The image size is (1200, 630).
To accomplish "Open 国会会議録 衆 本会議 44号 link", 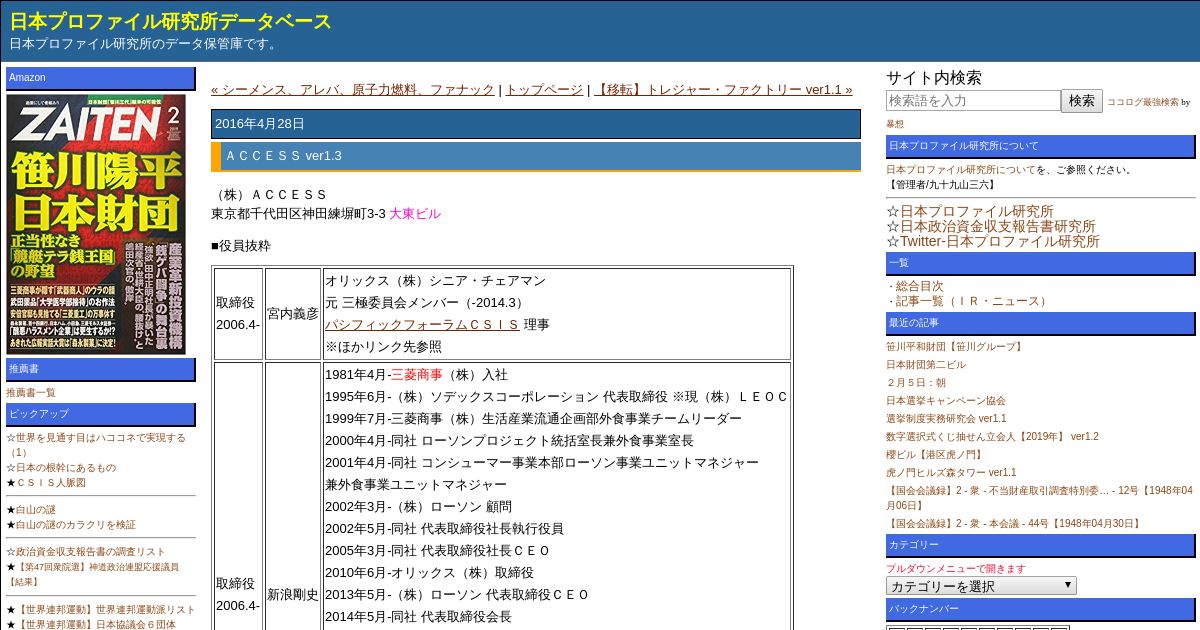I will click(x=1014, y=524).
